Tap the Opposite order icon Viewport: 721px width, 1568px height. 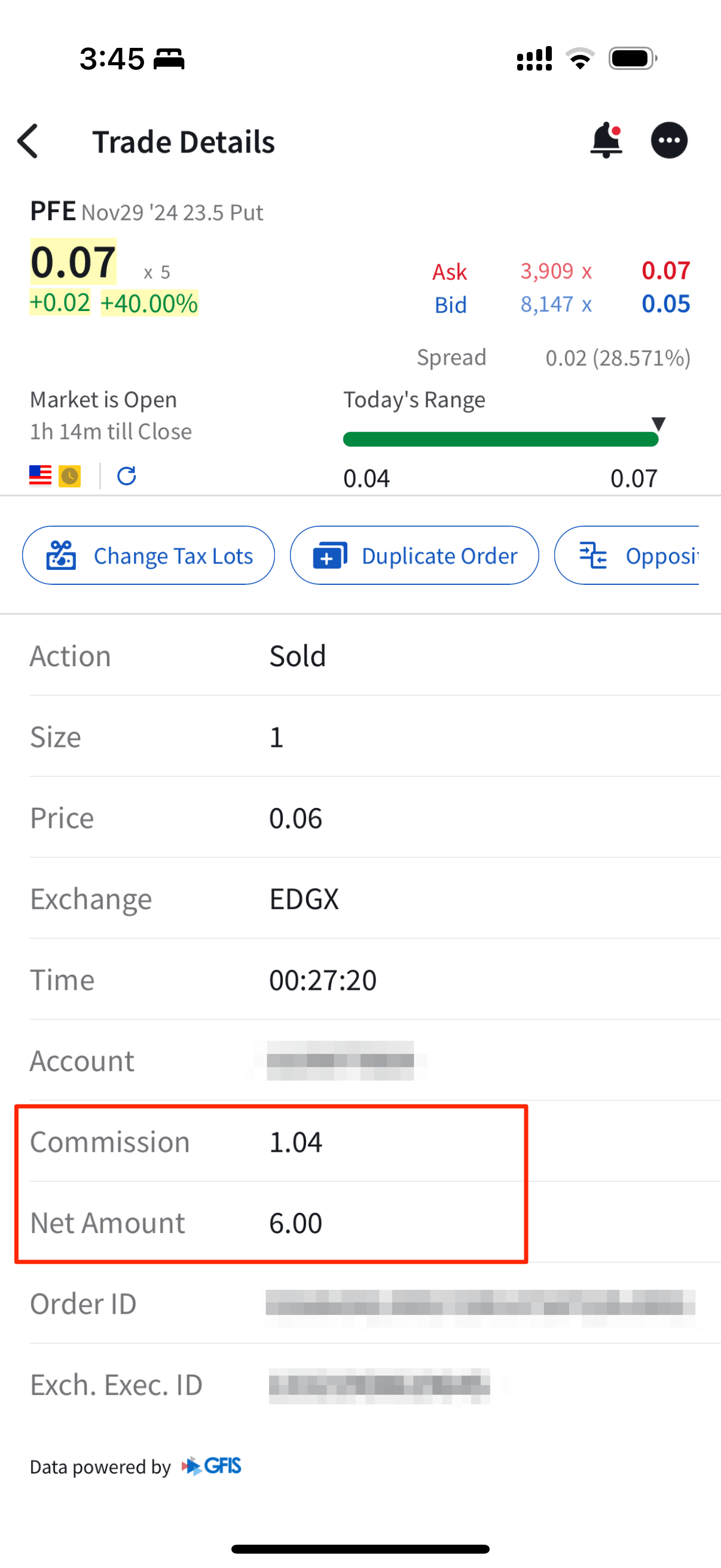(593, 556)
